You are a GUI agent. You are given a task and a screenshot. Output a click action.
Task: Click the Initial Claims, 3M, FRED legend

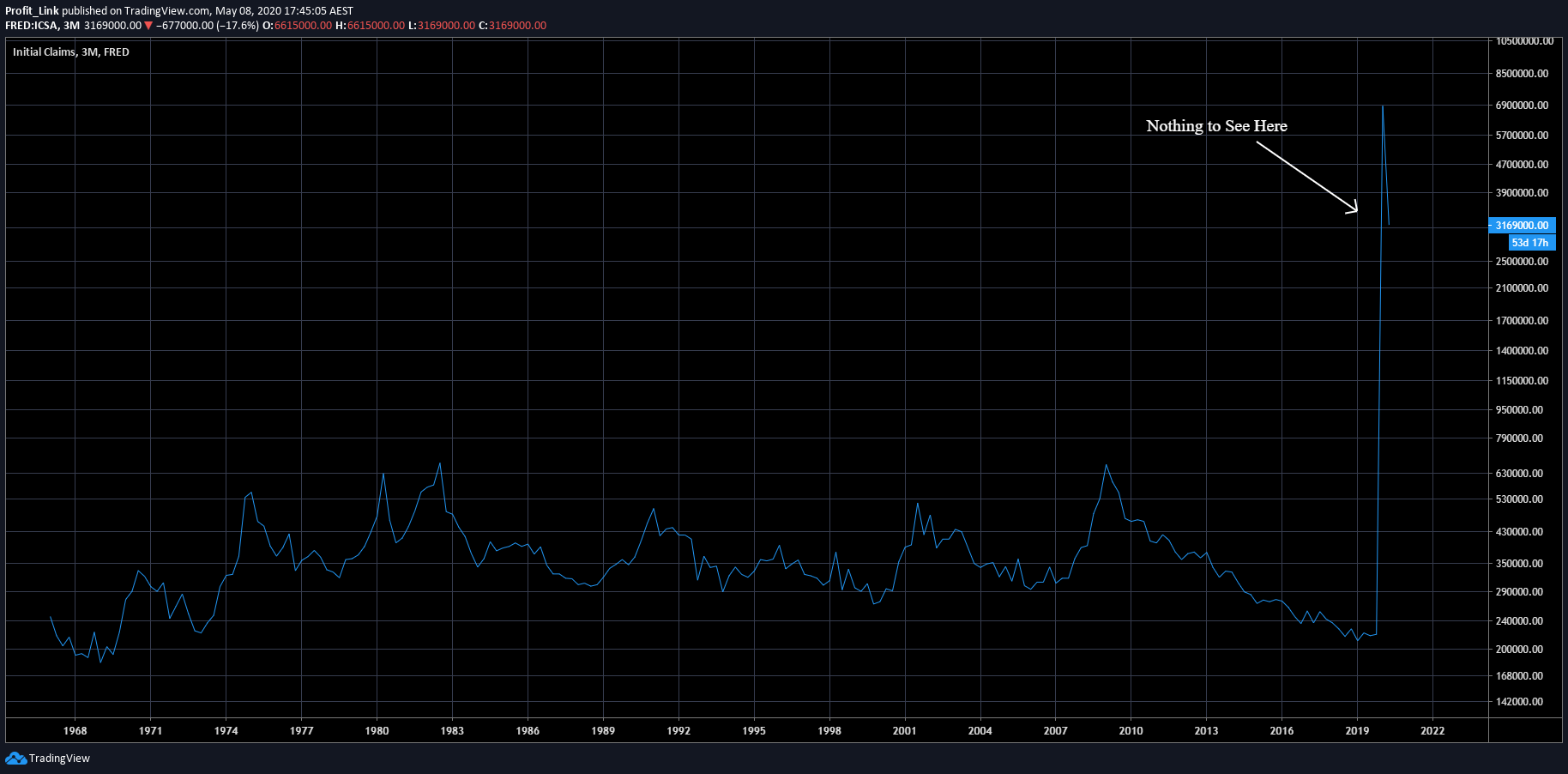(x=71, y=51)
